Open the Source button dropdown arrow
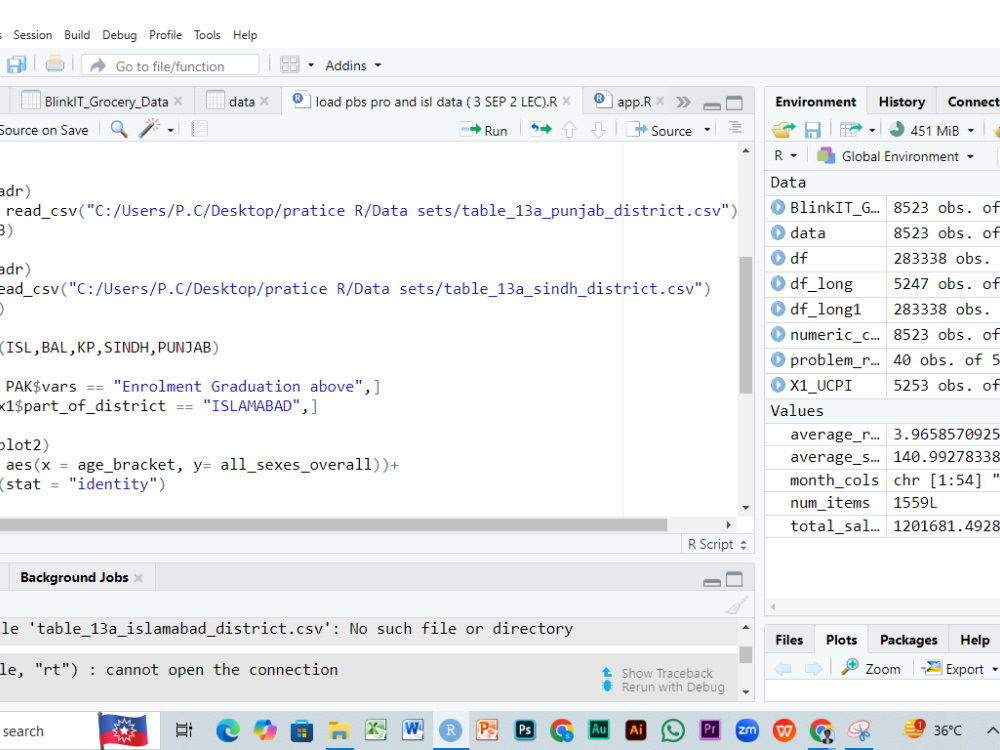The height and width of the screenshot is (750, 1000). (x=707, y=130)
